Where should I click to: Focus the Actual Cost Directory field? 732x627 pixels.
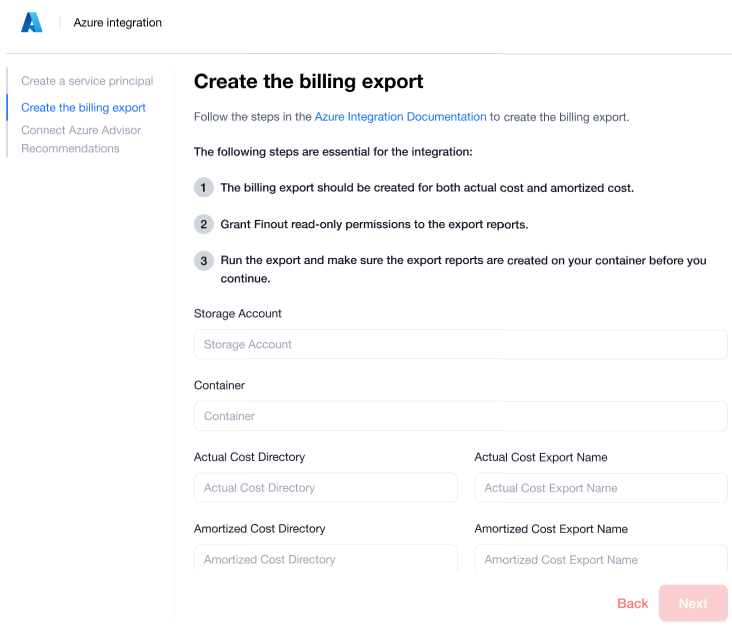[x=325, y=488]
